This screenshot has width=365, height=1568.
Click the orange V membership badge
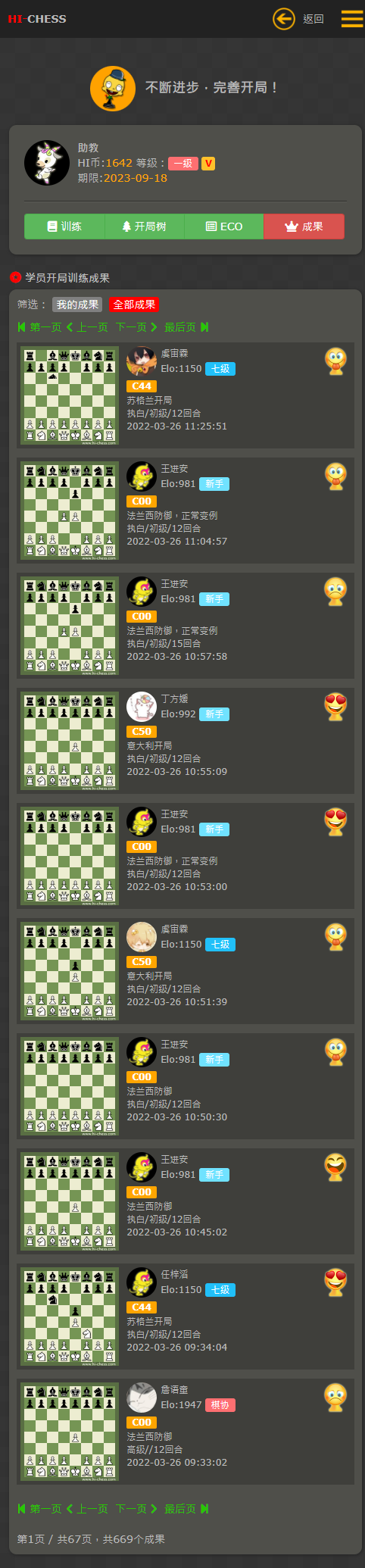pyautogui.click(x=208, y=163)
